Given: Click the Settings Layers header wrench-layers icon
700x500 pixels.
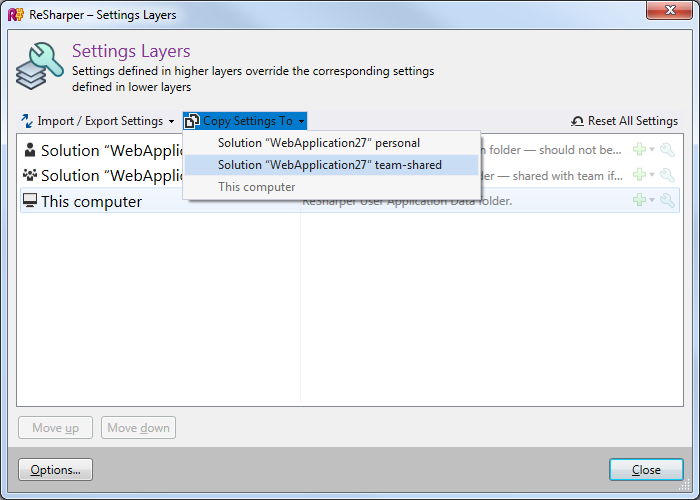Looking at the screenshot, I should pos(39,66).
